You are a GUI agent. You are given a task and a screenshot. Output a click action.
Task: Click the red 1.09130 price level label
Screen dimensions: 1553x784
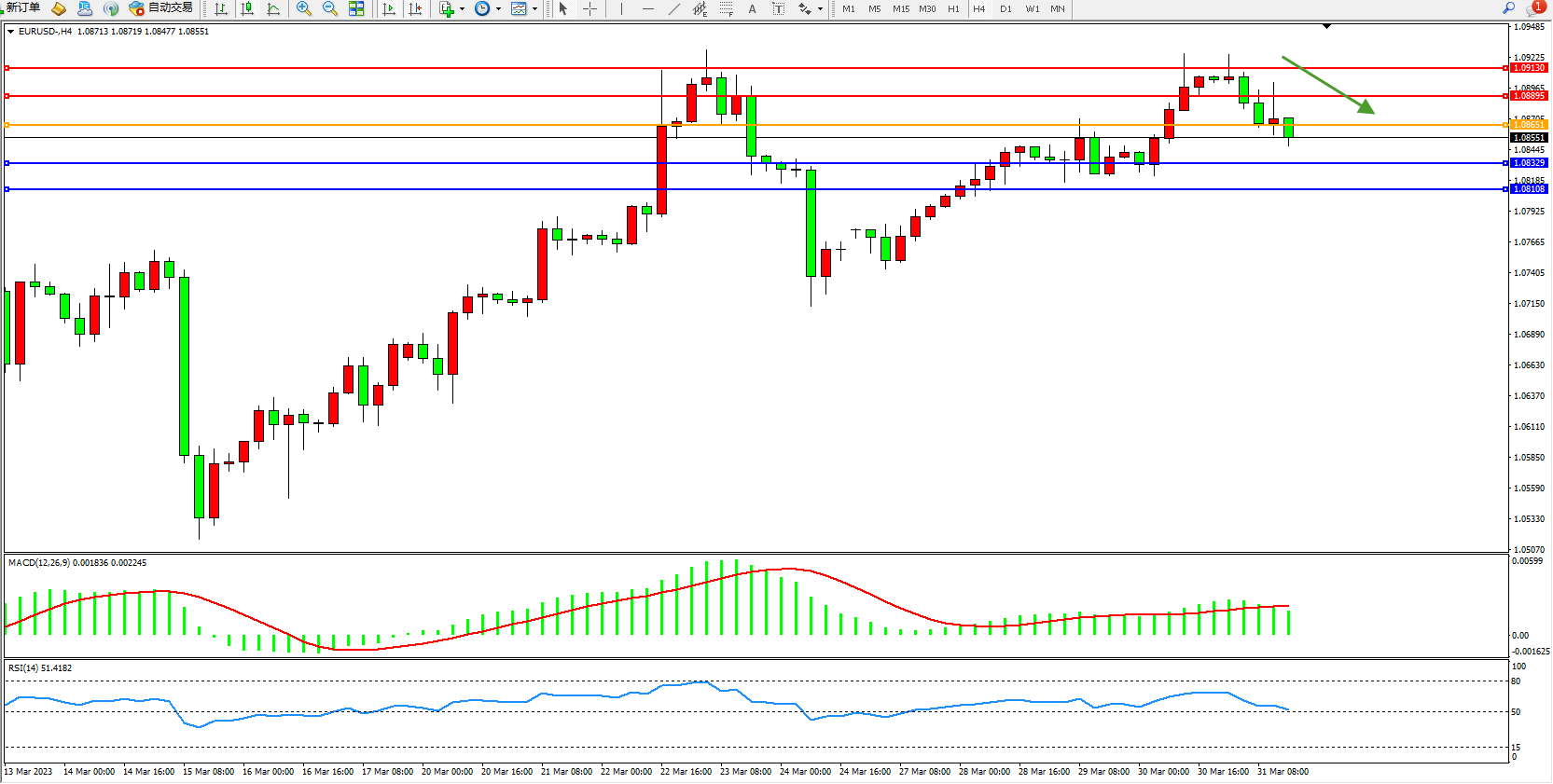tap(1529, 68)
